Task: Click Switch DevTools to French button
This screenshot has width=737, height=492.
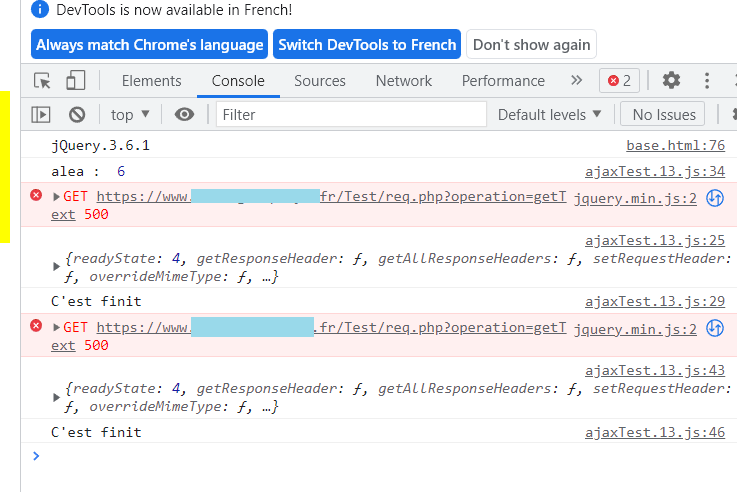Action: pyautogui.click(x=367, y=45)
